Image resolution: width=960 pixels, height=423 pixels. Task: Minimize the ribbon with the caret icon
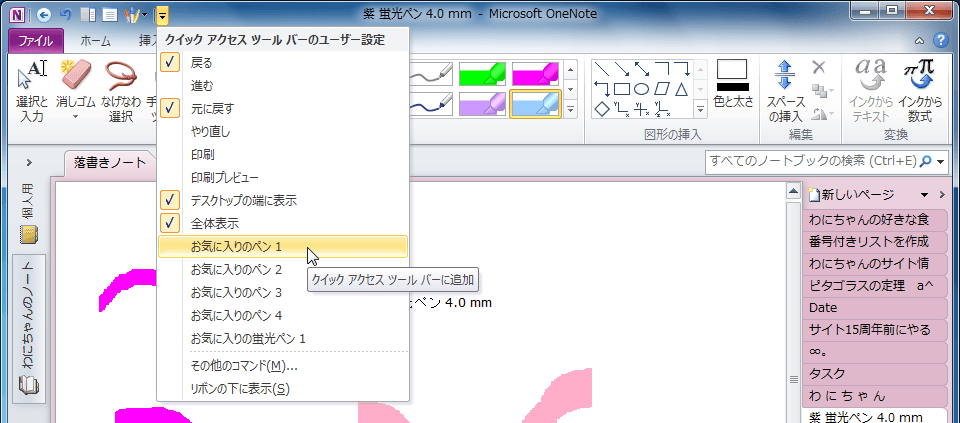(x=920, y=41)
